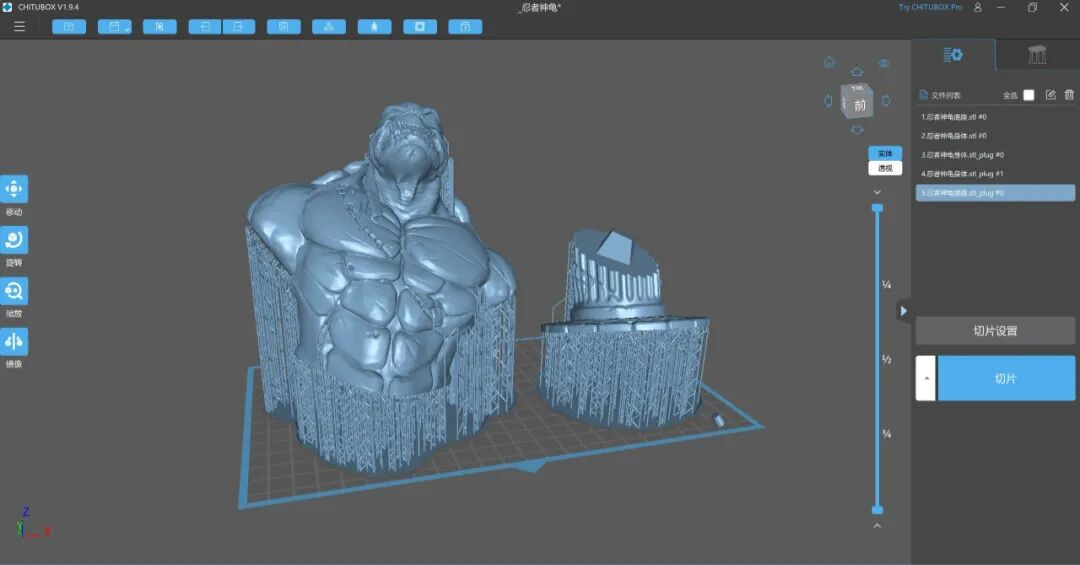Click the undo toolbar button
Viewport: 1080px width, 565px height.
pos(205,27)
